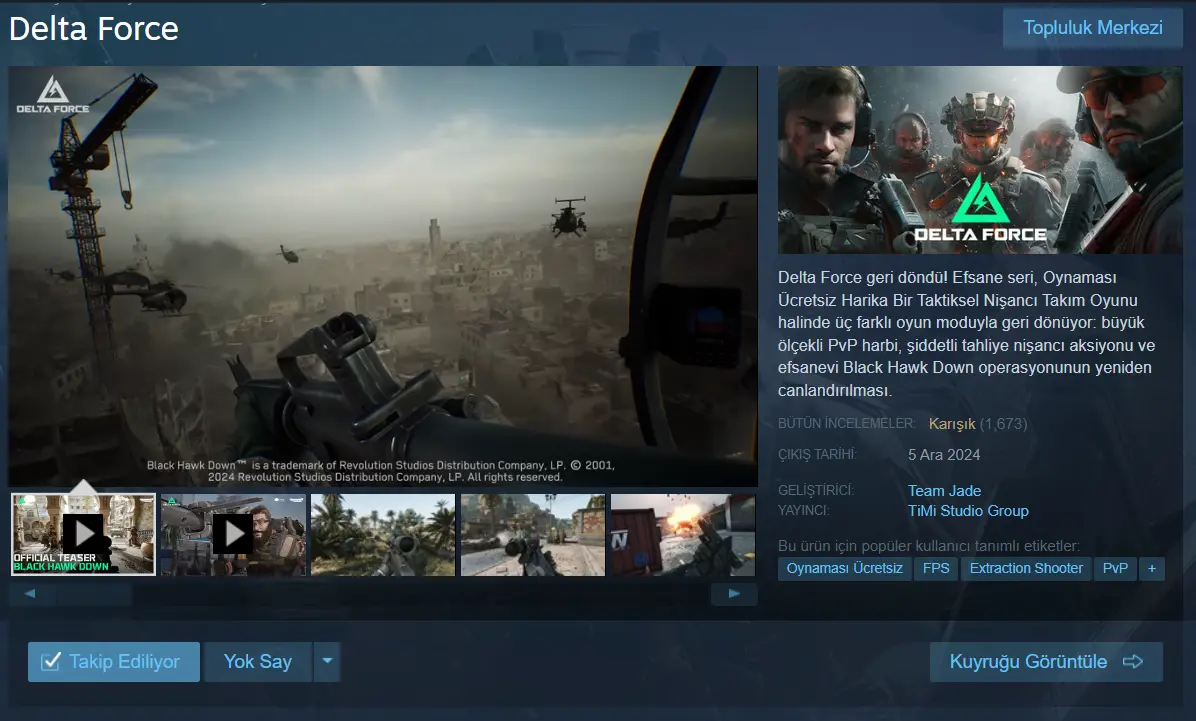Select the FPS tag
This screenshot has width=1196, height=721.
click(936, 568)
